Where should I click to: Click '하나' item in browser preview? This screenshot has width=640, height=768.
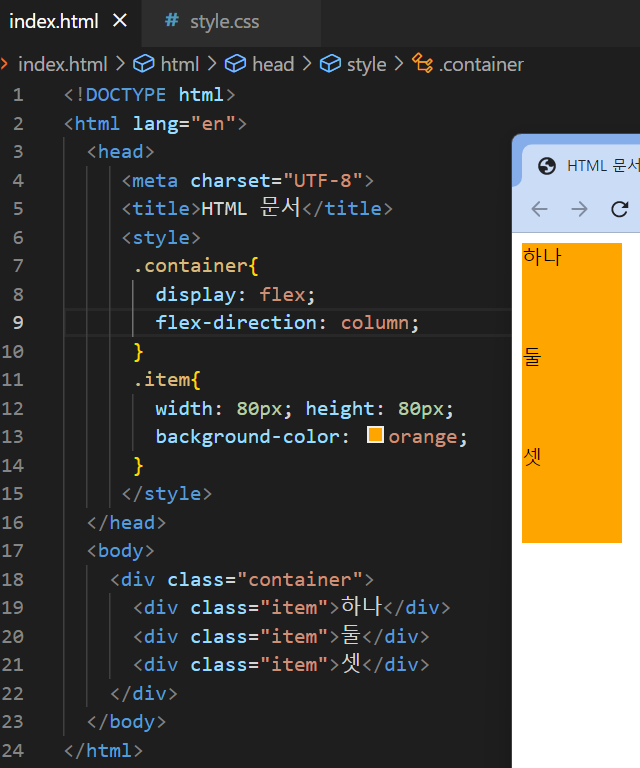pyautogui.click(x=571, y=293)
